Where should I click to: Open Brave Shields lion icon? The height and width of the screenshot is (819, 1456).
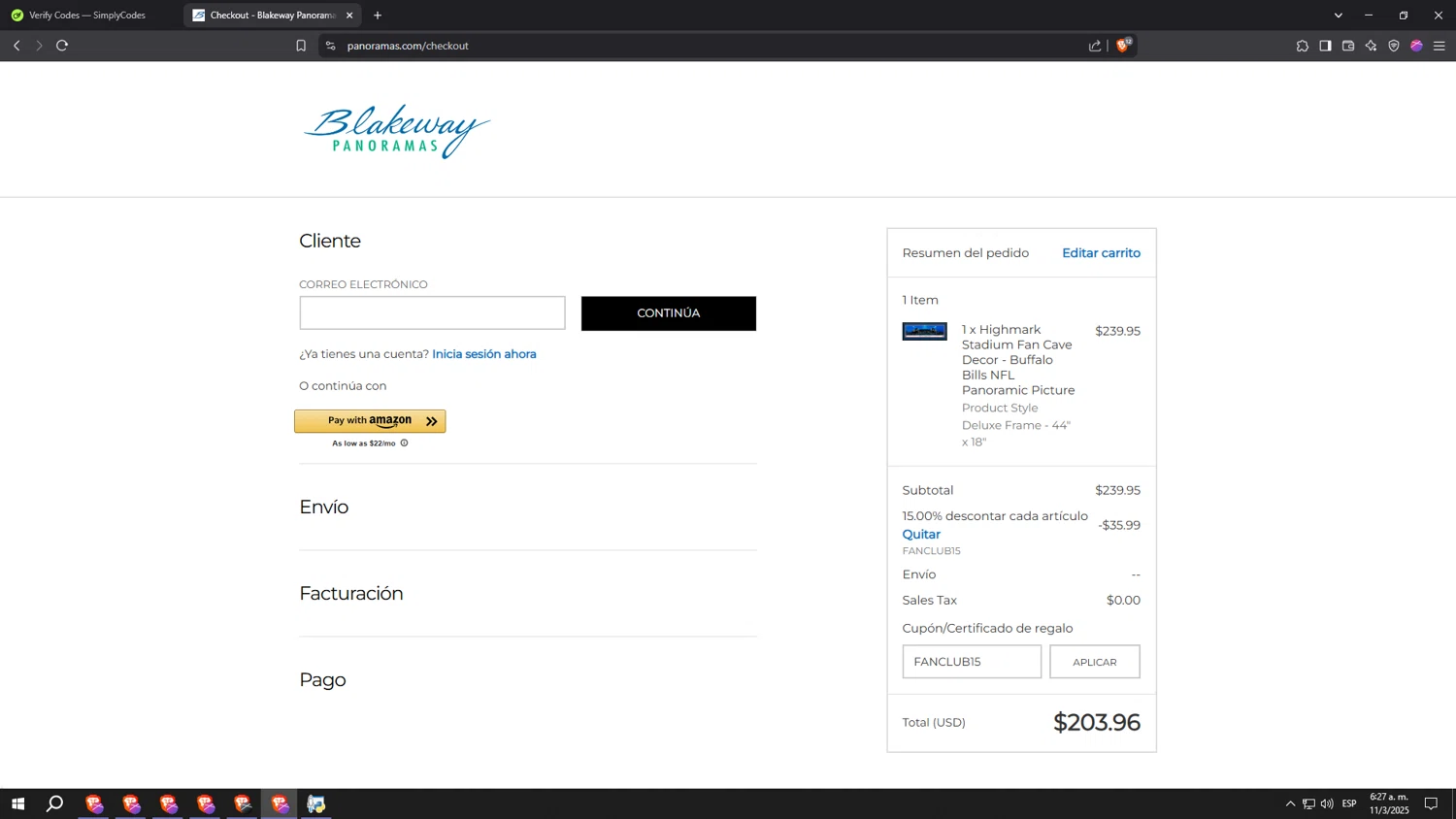tap(1123, 45)
